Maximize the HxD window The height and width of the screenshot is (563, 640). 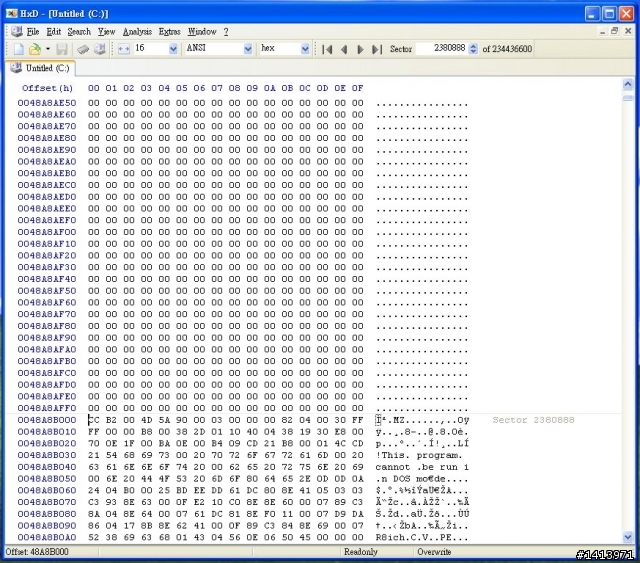pyautogui.click(x=609, y=13)
